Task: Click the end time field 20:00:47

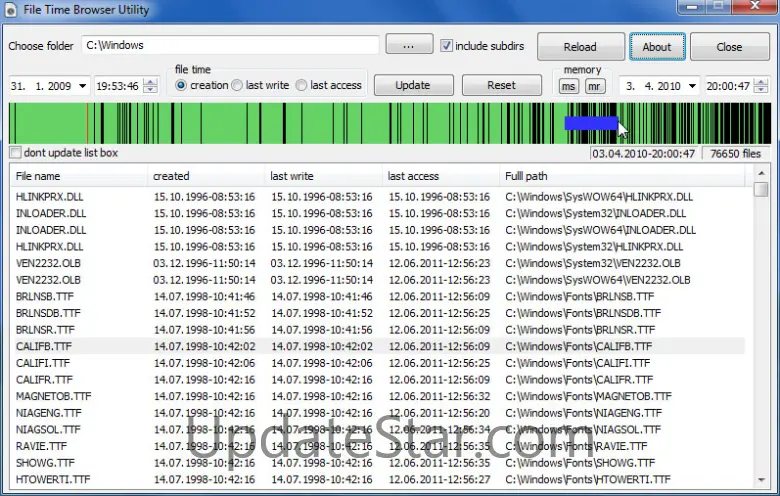Action: click(728, 86)
